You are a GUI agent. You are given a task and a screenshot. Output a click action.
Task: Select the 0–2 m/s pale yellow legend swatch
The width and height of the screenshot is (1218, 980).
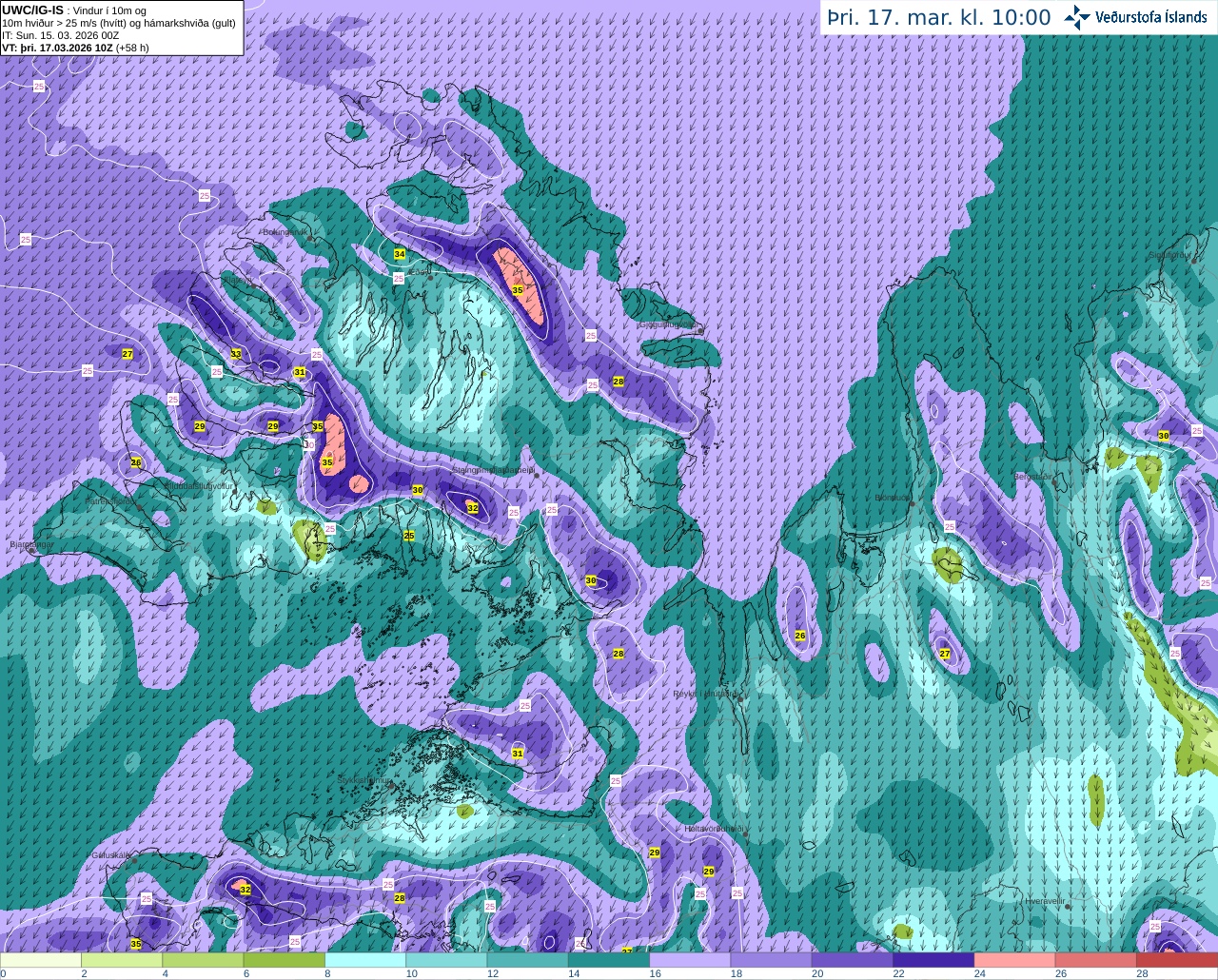(x=41, y=960)
